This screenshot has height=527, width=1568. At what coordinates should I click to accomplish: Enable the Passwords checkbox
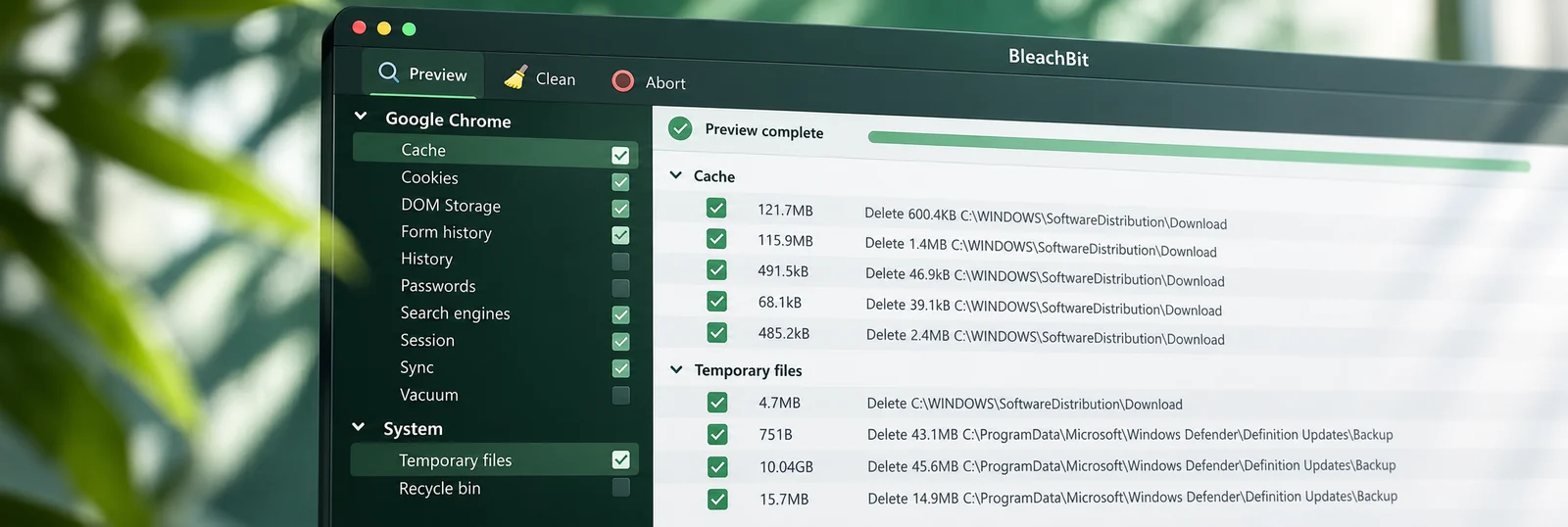coord(620,287)
